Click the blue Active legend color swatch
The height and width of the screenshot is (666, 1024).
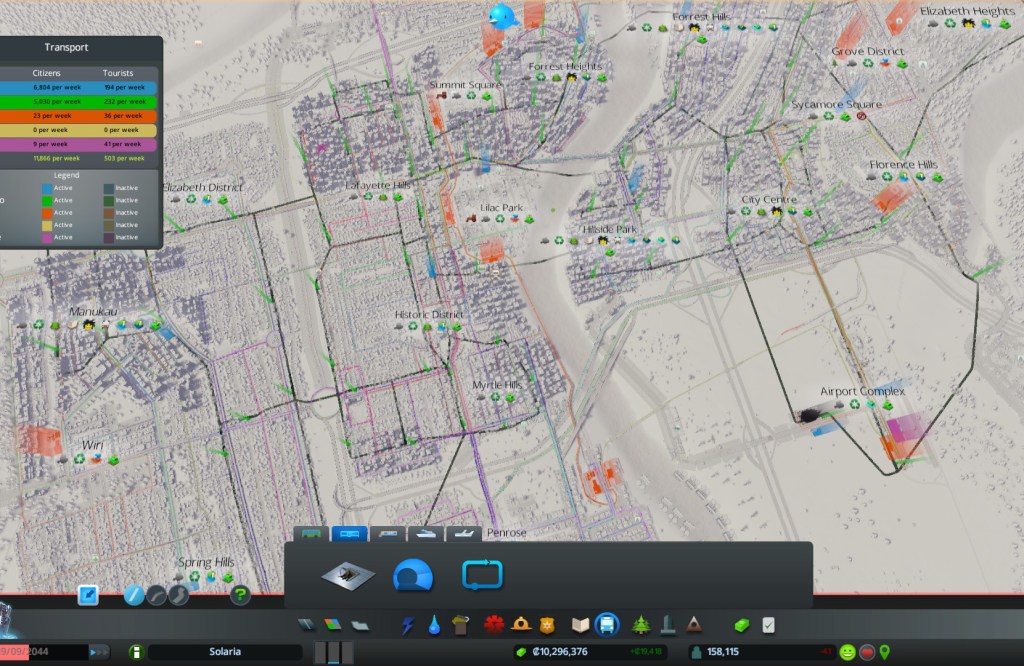pyautogui.click(x=46, y=188)
